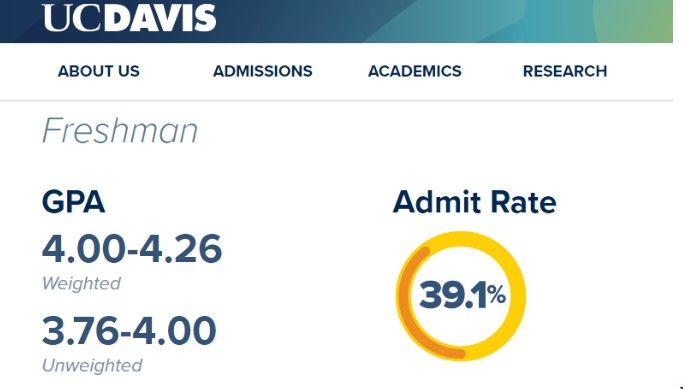Click the Unweighted label
This screenshot has height=389, width=683.
[x=92, y=365]
